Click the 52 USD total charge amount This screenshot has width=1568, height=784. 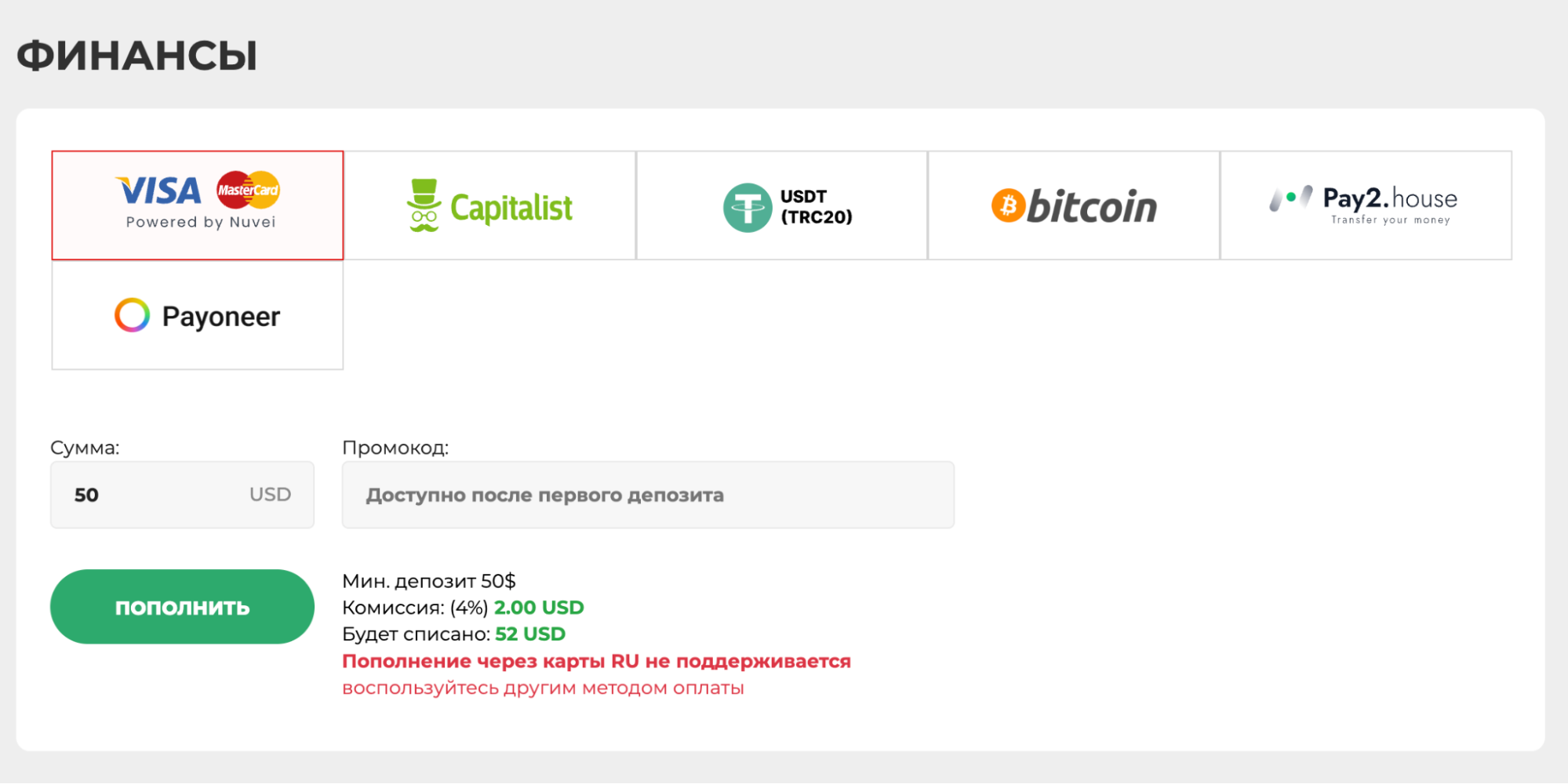[530, 633]
